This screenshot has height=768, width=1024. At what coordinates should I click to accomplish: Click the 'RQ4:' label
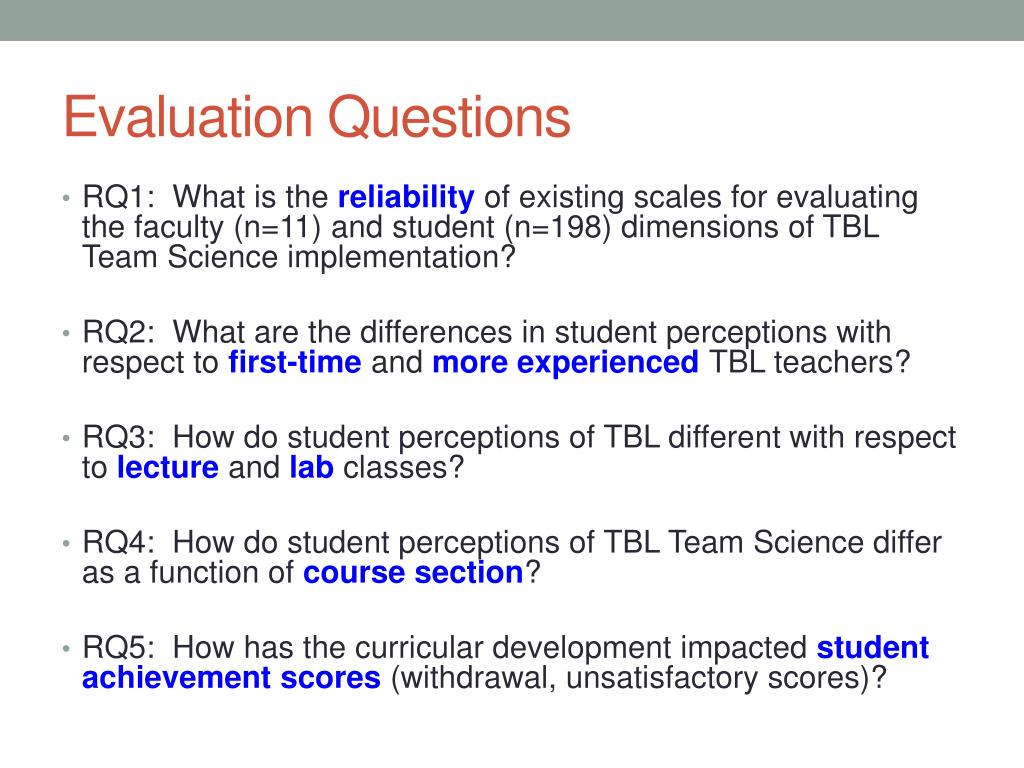pyautogui.click(x=119, y=543)
